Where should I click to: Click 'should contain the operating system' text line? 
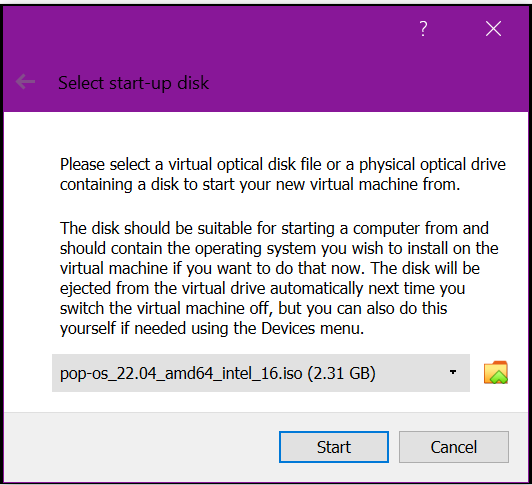click(279, 248)
